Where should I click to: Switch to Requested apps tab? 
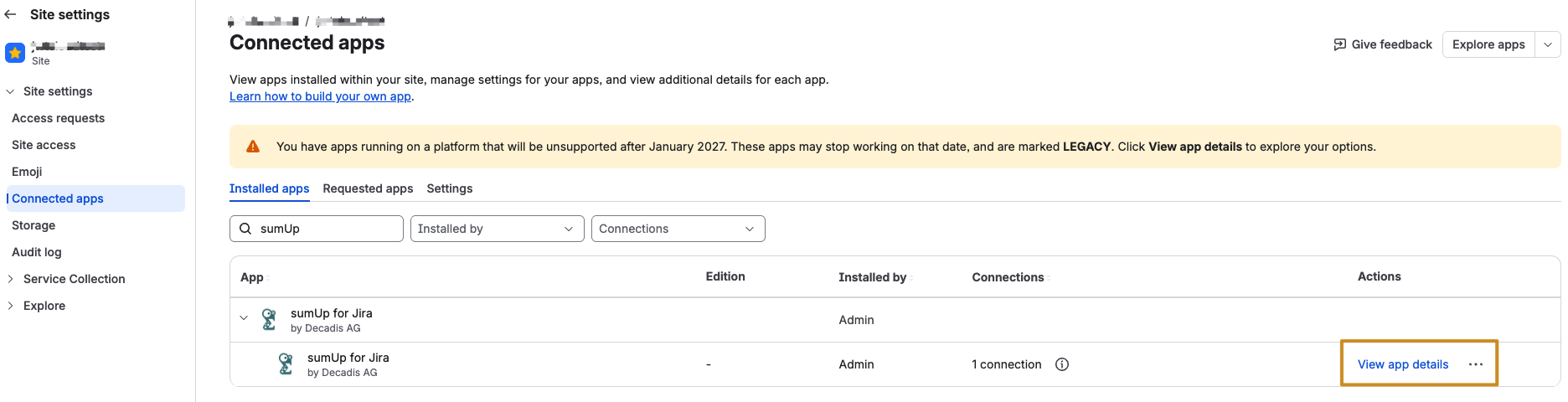coord(368,188)
